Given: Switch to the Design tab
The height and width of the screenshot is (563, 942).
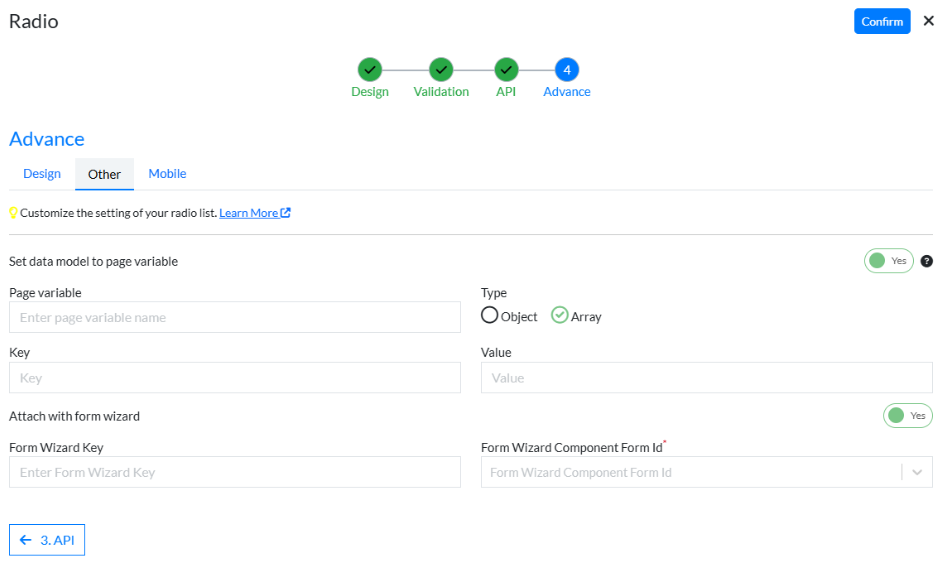Looking at the screenshot, I should tap(42, 174).
